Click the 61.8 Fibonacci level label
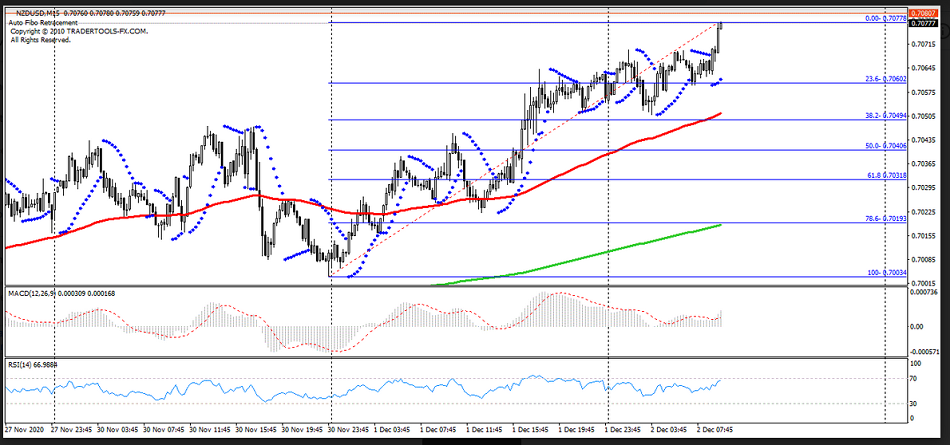This screenshot has width=950, height=445. point(884,176)
